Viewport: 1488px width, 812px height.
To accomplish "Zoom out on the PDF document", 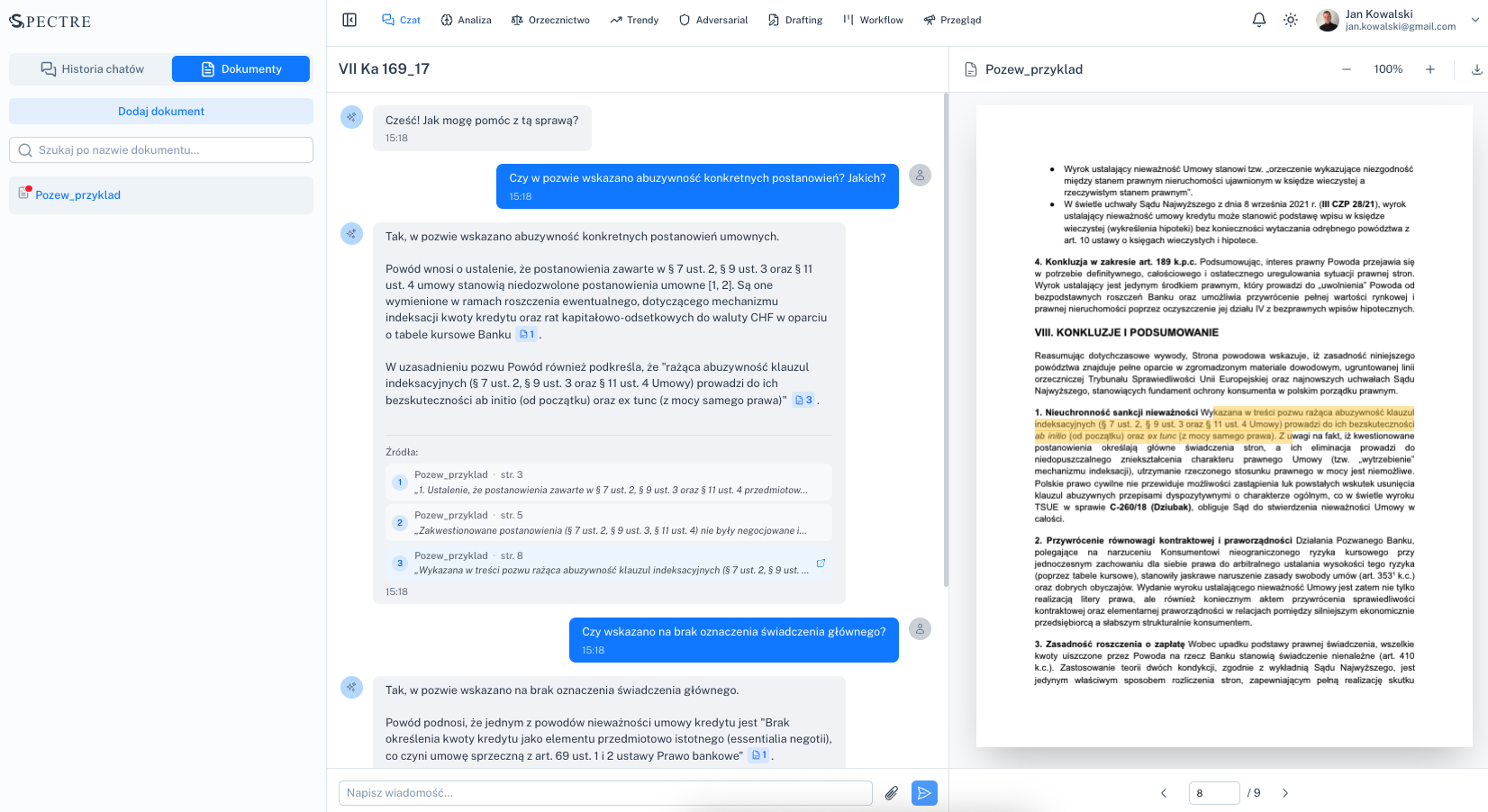I will point(1346,68).
